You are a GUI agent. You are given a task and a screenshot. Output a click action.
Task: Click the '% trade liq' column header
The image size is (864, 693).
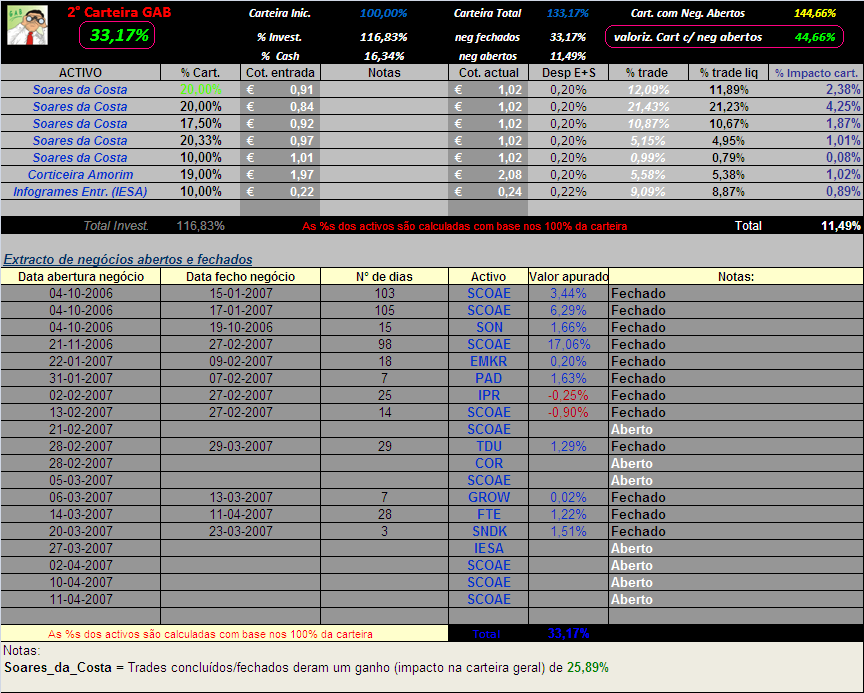(x=728, y=73)
